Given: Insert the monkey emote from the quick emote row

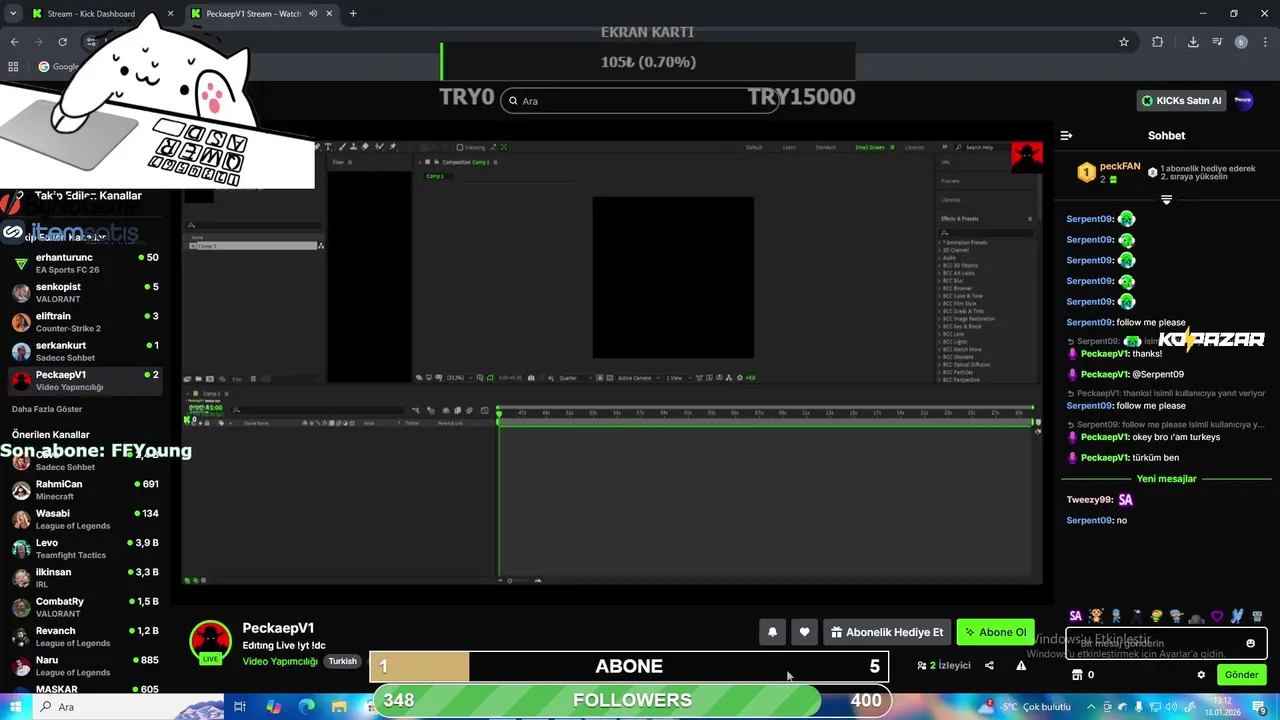Looking at the screenshot, I should [x=1096, y=616].
